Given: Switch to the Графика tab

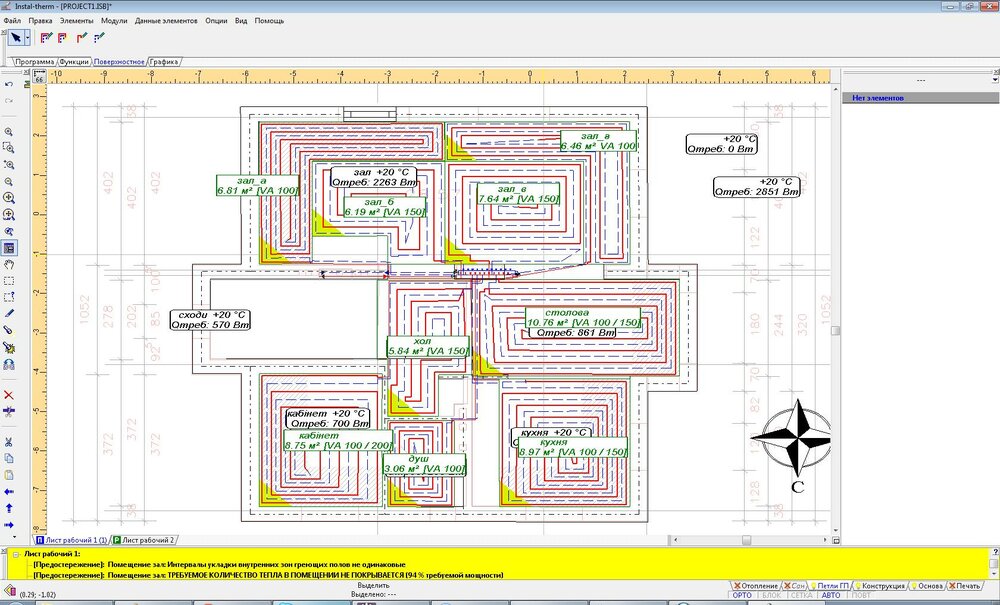Looking at the screenshot, I should point(164,58).
